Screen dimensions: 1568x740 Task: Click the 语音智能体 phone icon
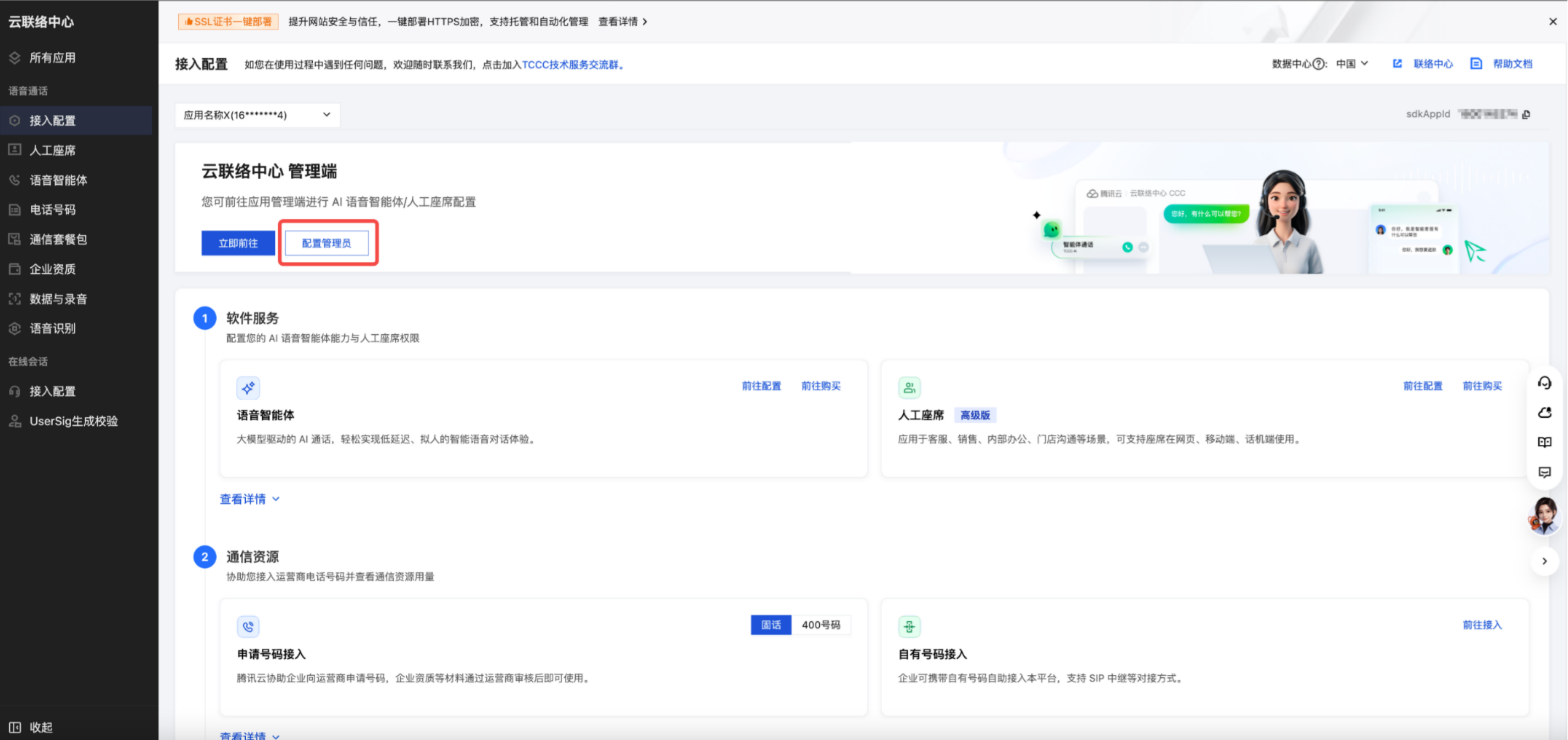tap(15, 180)
